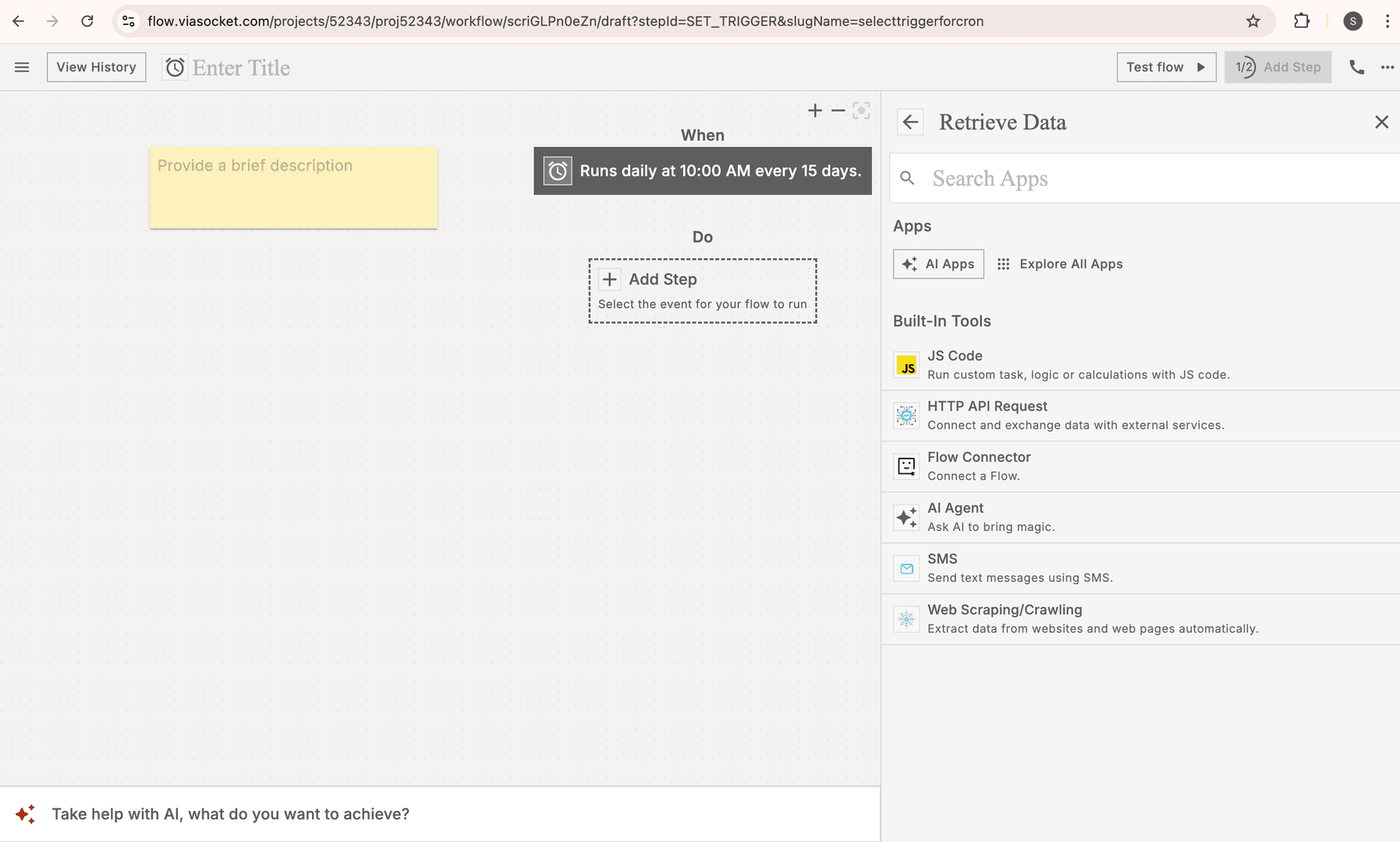
Task: Choose the SMS tool
Action: [1140, 568]
